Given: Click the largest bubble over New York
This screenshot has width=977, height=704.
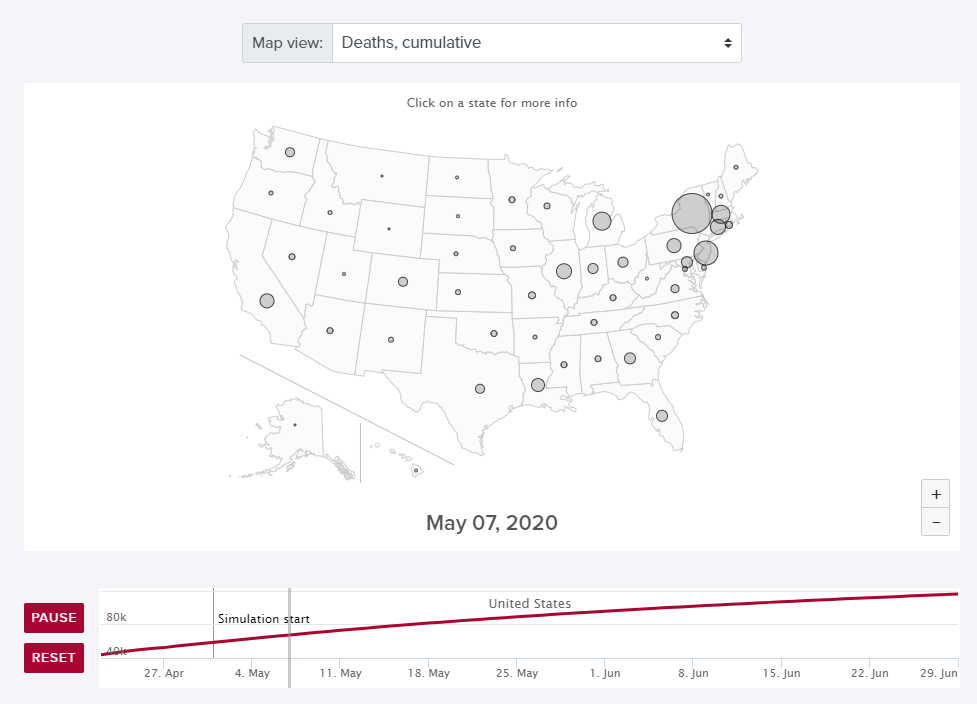Looking at the screenshot, I should pos(691,213).
